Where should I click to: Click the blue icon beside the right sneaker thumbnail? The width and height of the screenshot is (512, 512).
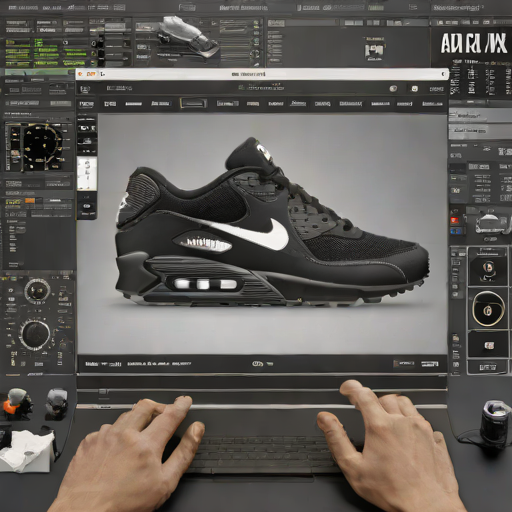(x=455, y=231)
